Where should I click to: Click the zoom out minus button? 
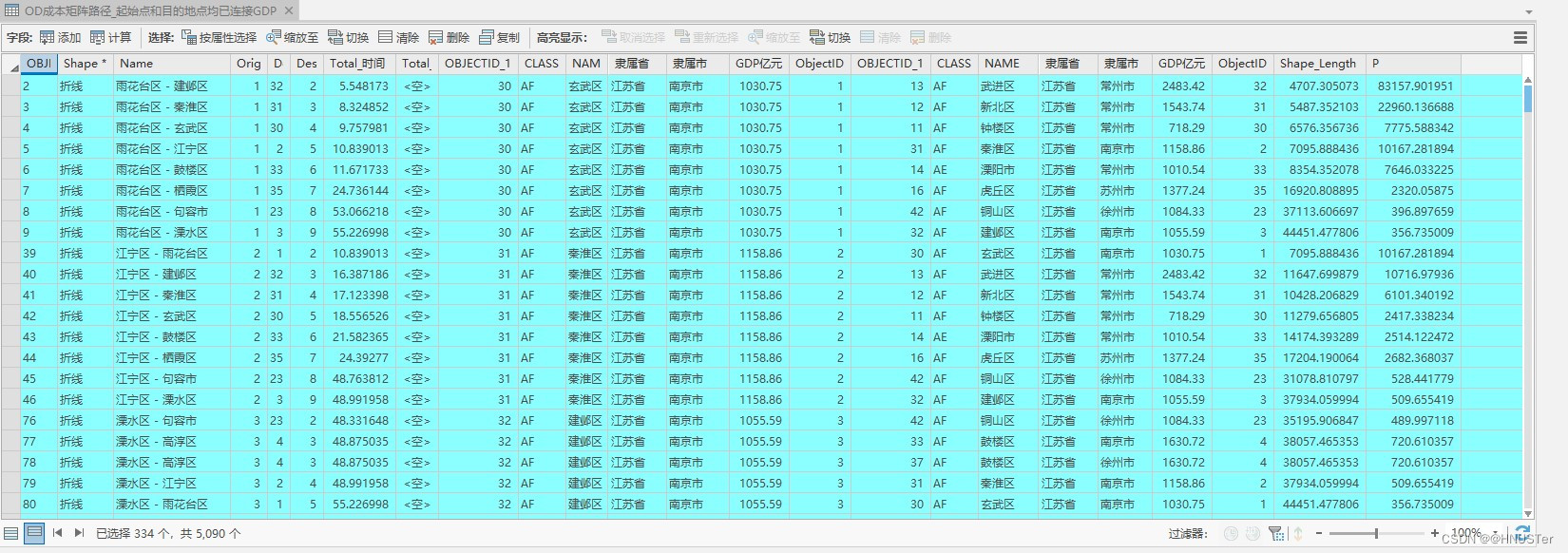tap(1319, 534)
